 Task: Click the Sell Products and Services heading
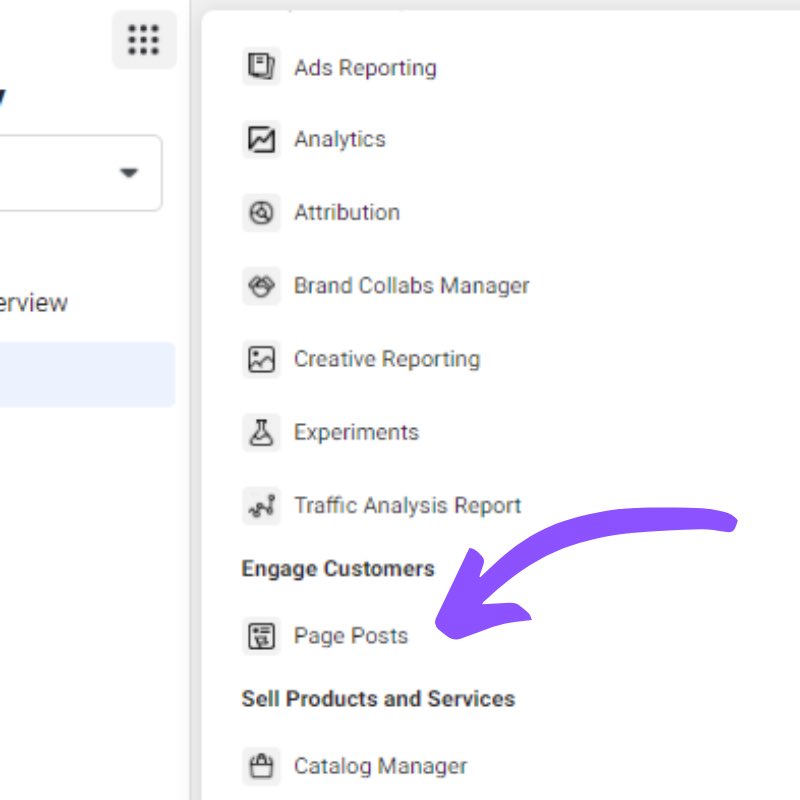pos(378,699)
